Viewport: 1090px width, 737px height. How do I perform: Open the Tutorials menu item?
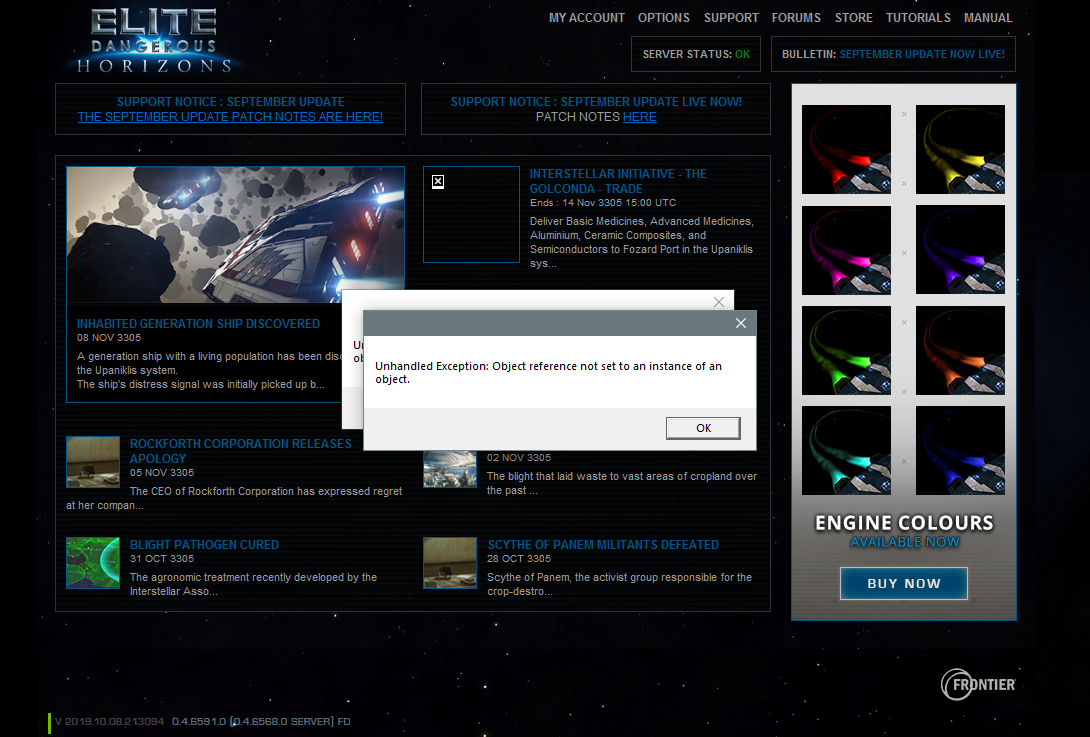coord(918,18)
